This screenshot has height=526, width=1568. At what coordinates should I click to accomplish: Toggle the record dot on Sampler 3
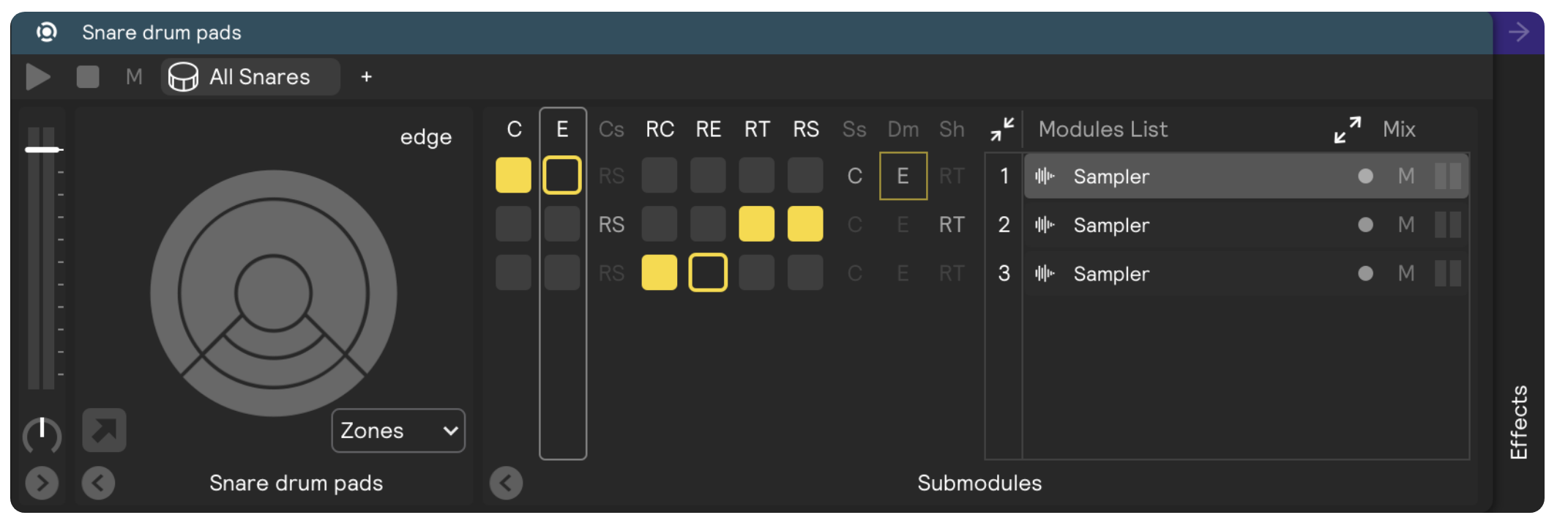point(1365,274)
